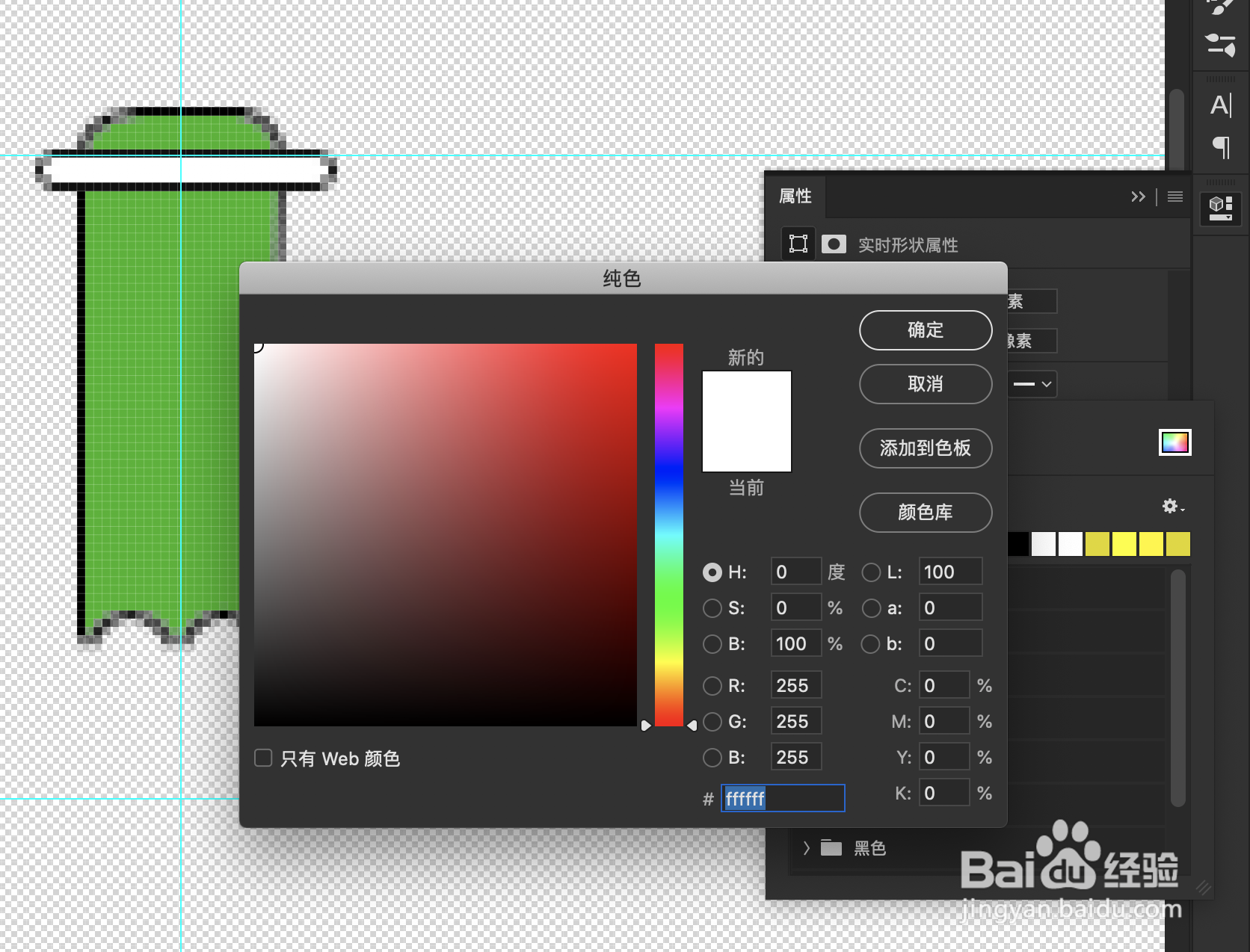1250x952 pixels.
Task: Click the Lab a value field
Action: [950, 608]
